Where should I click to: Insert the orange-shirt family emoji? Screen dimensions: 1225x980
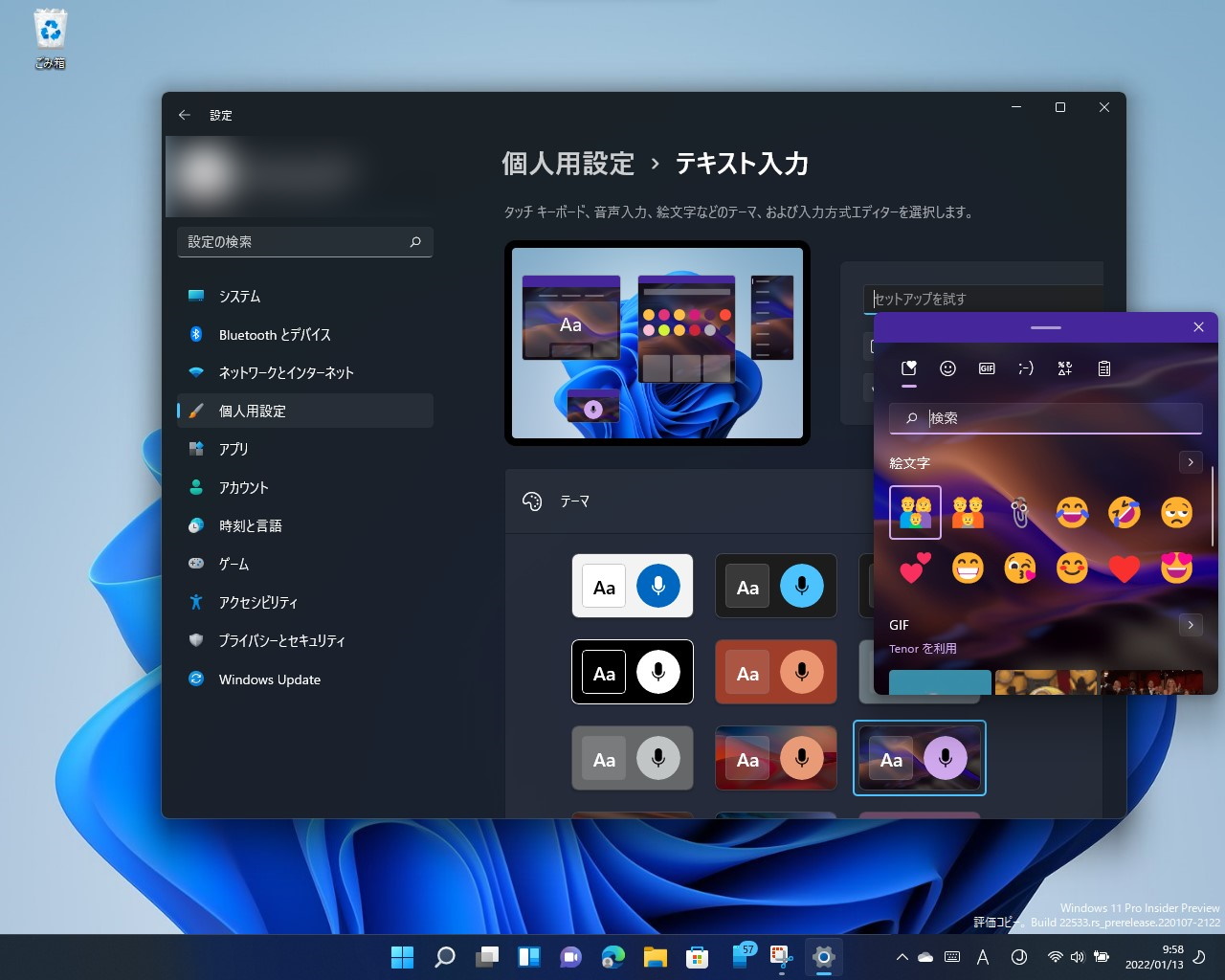[968, 512]
